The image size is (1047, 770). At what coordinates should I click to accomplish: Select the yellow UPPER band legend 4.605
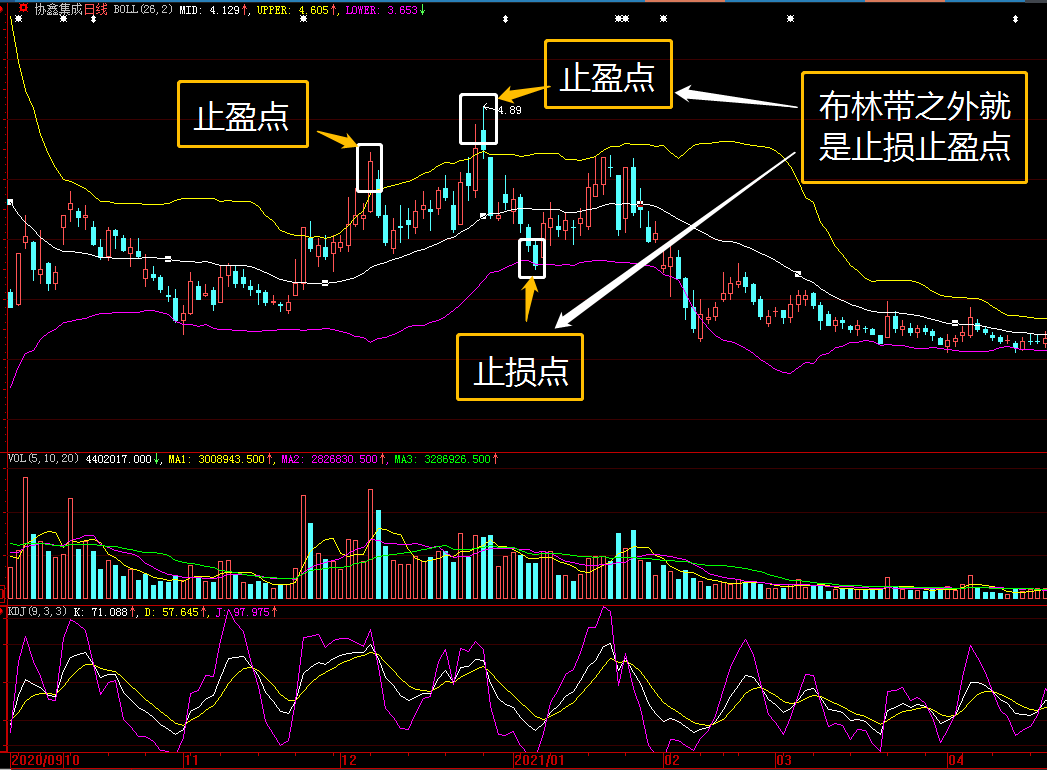point(313,10)
